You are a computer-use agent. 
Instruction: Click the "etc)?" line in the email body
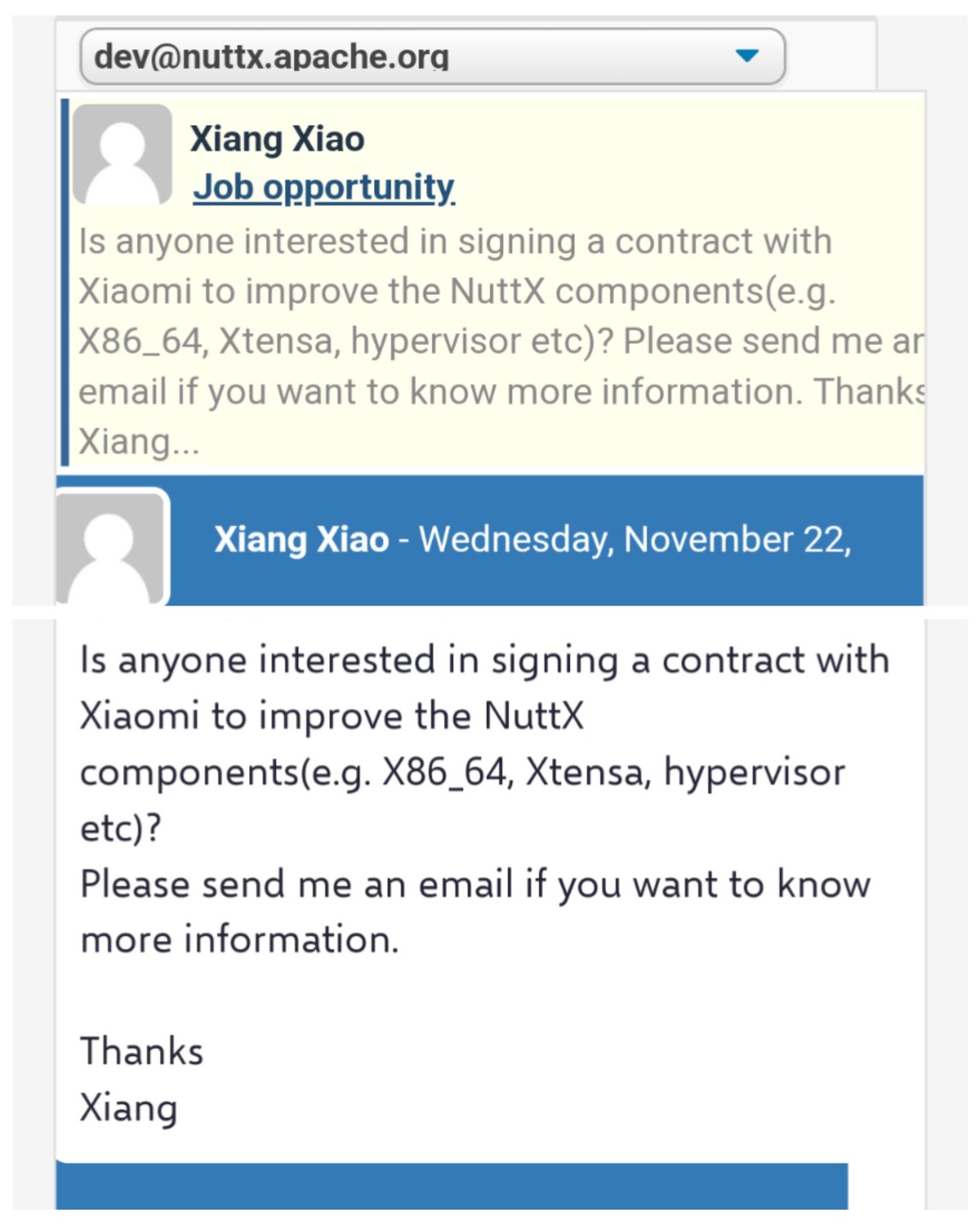click(121, 828)
